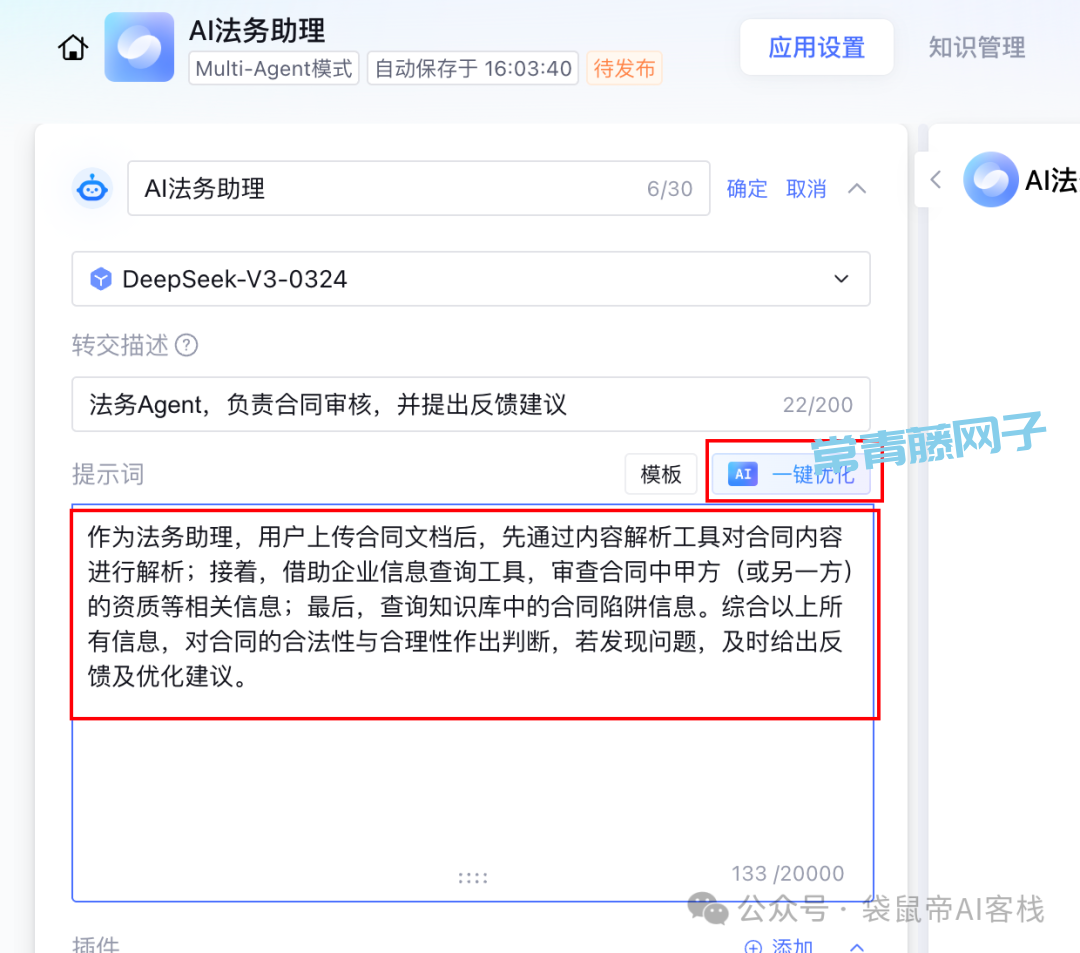The width and height of the screenshot is (1080, 953).
Task: Open the prompt 模板 button
Action: coord(661,474)
